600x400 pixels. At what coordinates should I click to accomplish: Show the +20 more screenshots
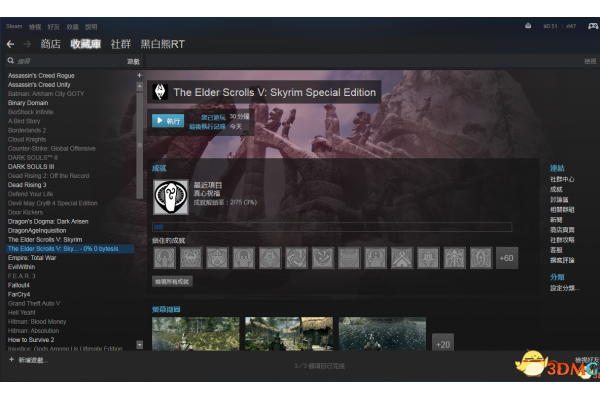(x=443, y=343)
